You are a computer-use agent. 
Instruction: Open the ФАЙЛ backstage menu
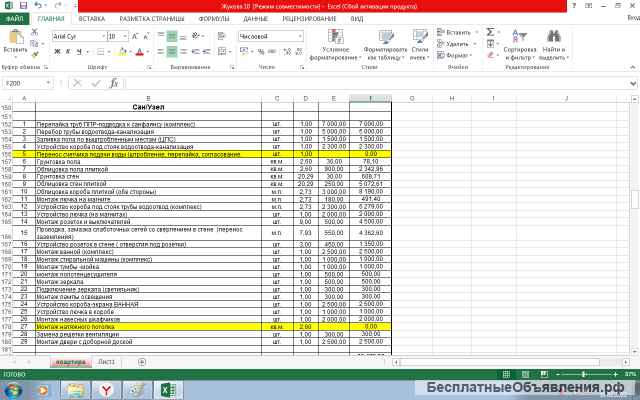(15, 19)
